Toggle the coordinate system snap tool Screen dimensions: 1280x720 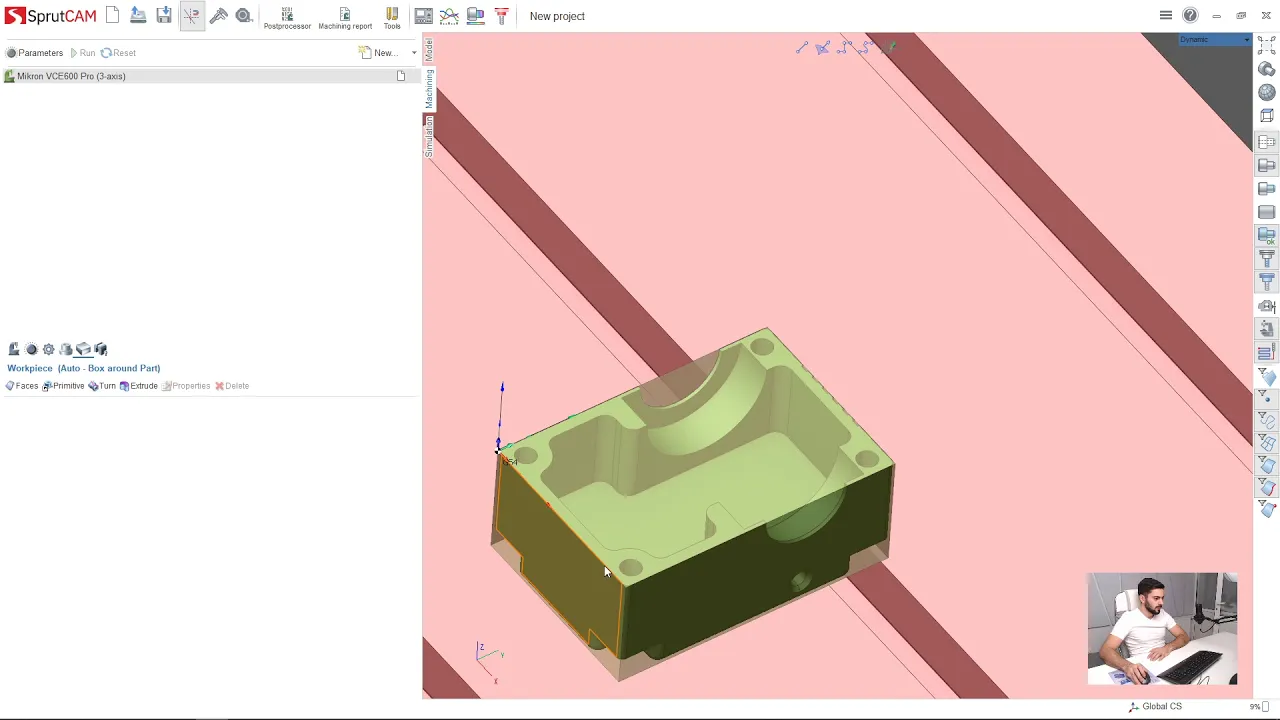pos(191,16)
